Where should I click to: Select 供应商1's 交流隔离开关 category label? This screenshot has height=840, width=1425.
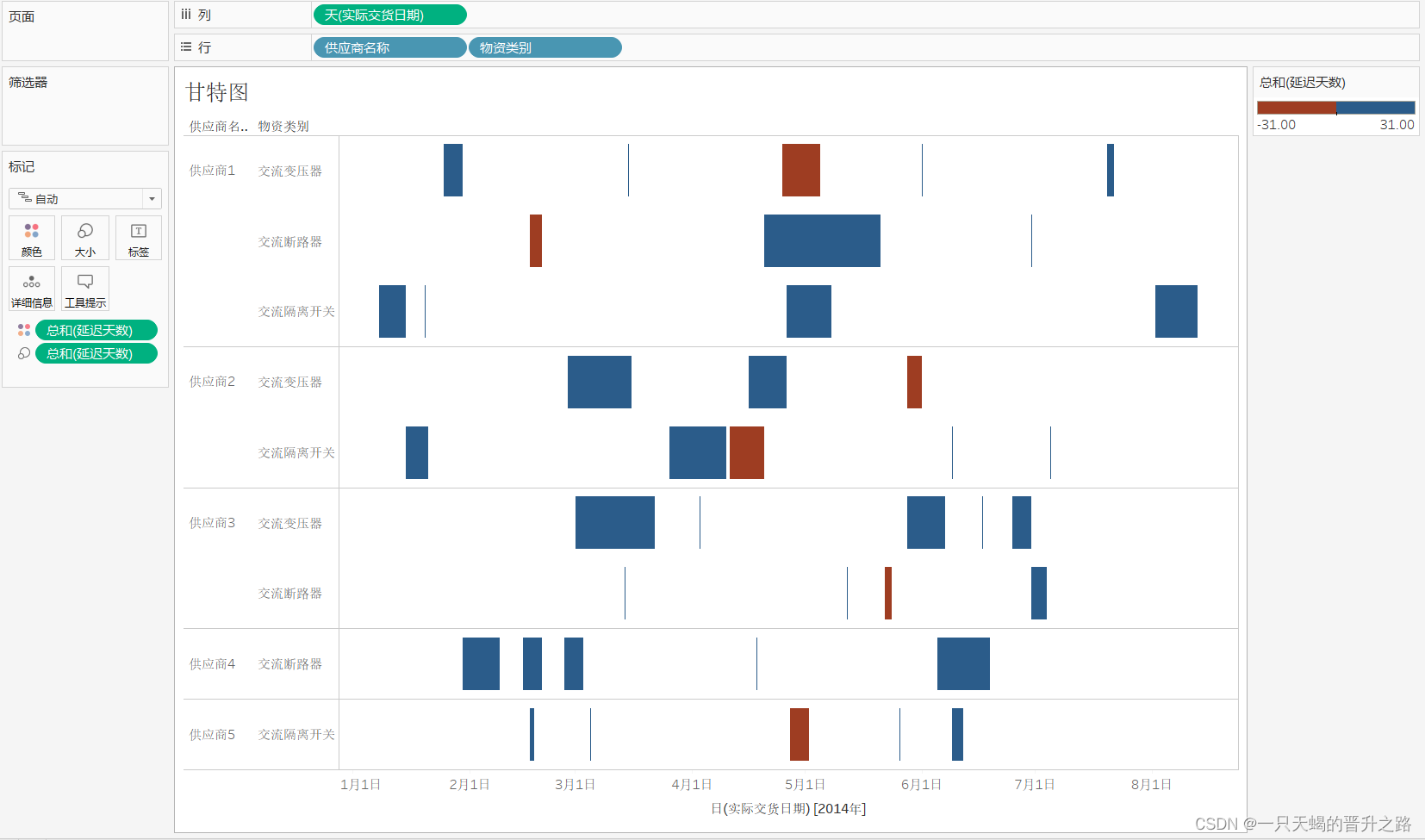[x=296, y=312]
